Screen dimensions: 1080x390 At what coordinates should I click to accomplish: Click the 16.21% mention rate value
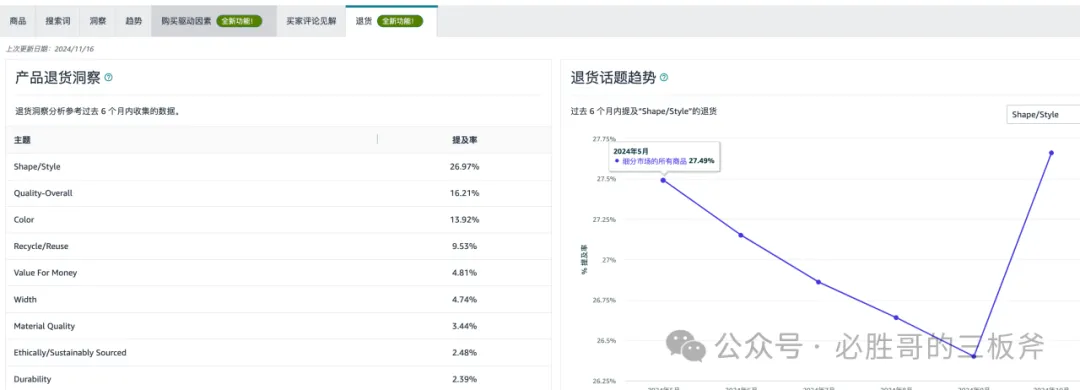pos(465,194)
